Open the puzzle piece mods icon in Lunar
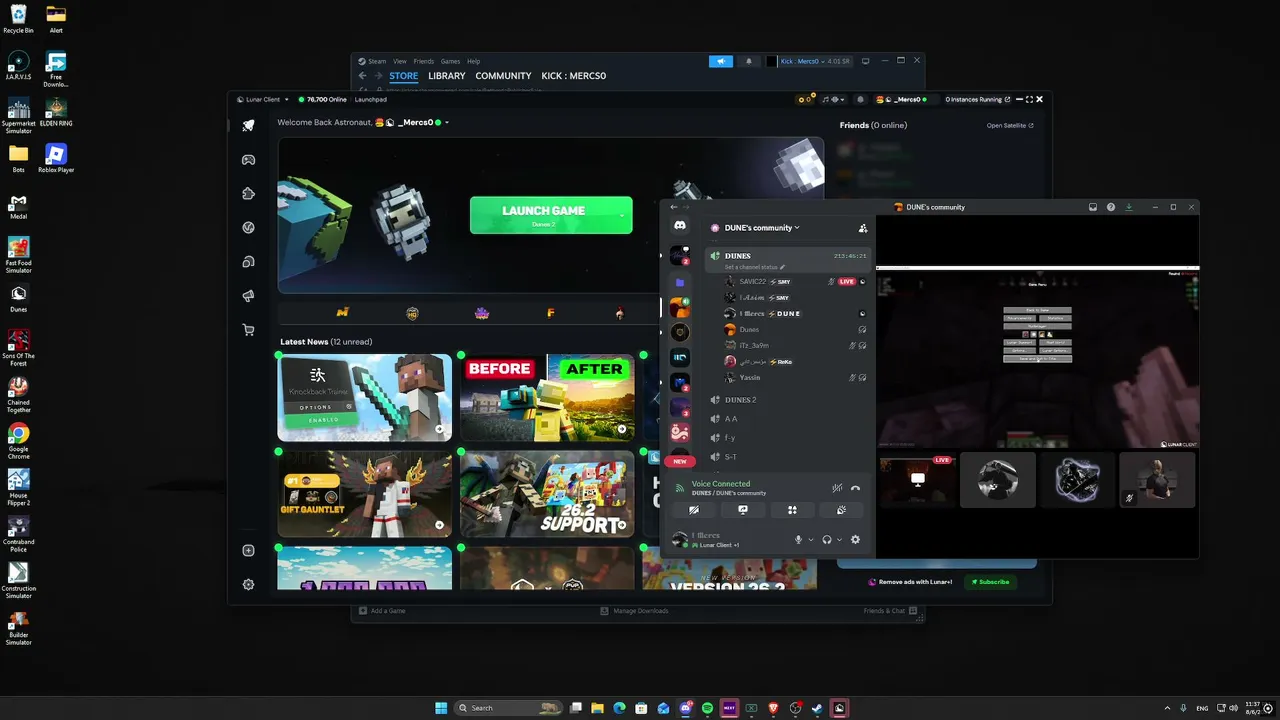The image size is (1280, 720). (248, 194)
